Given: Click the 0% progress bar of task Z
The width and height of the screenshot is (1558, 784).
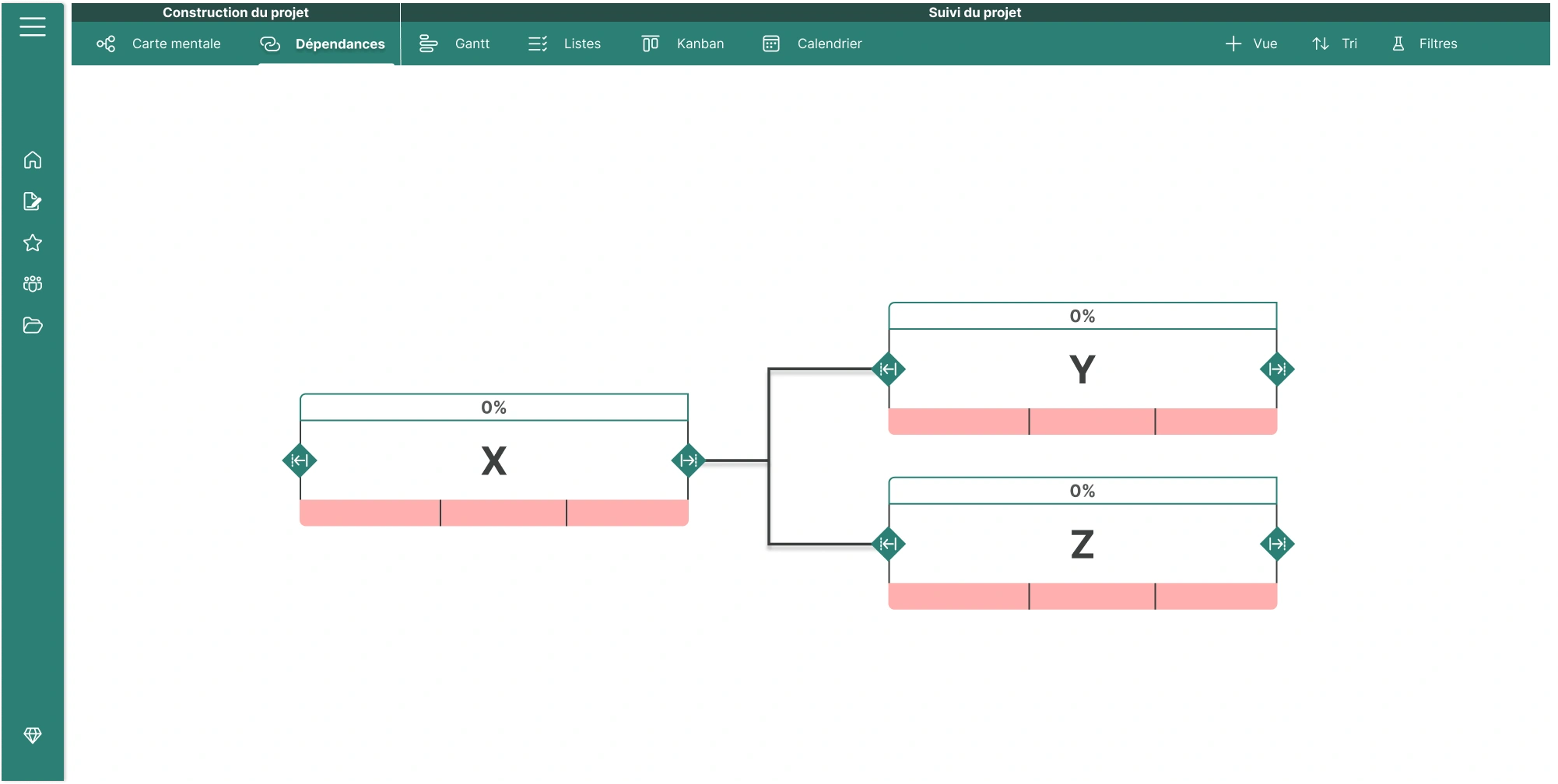Looking at the screenshot, I should [x=1083, y=491].
